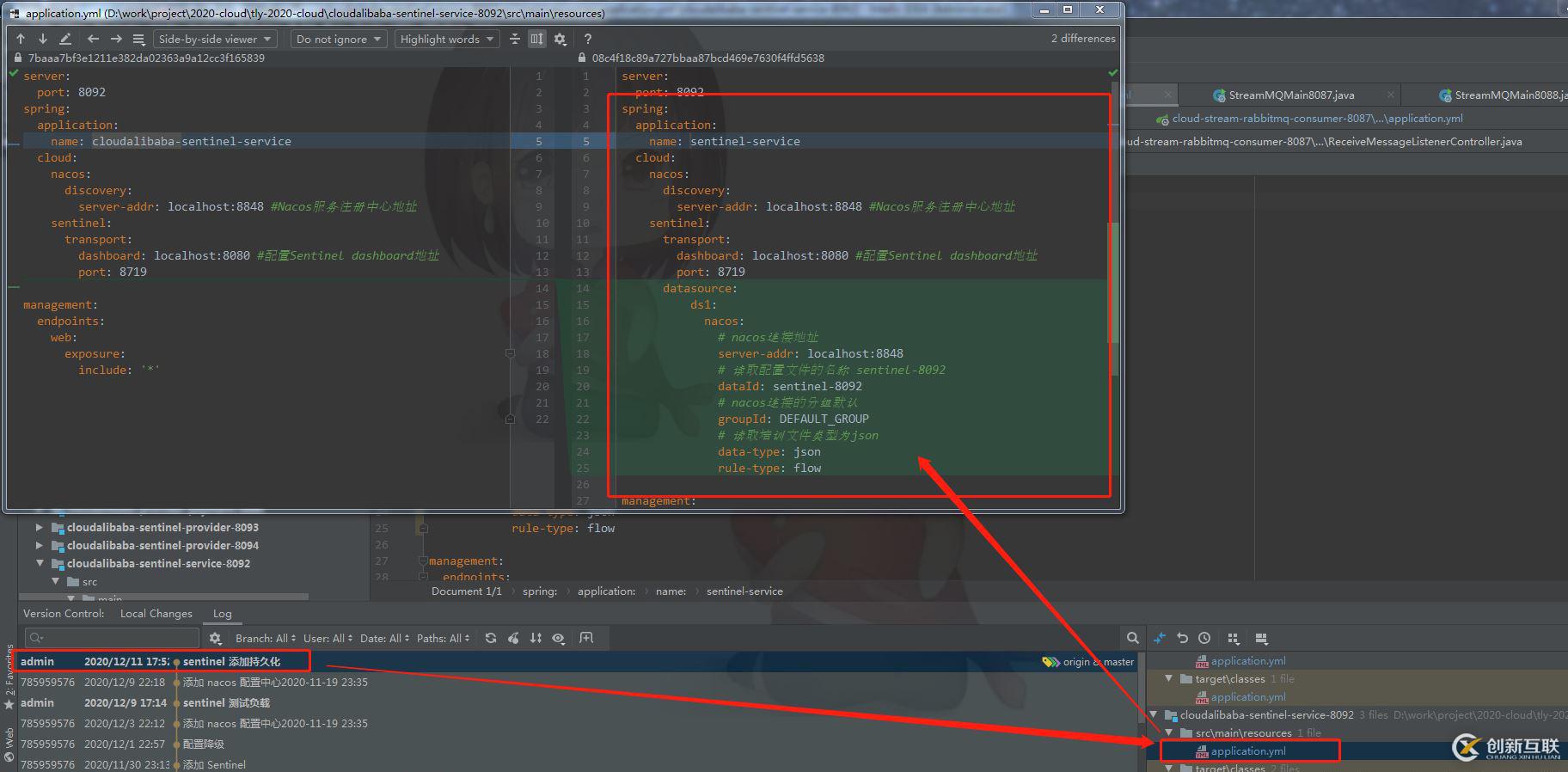The height and width of the screenshot is (772, 1568).
Task: Expand cloudalibaba-sentinel-provider-8093 module
Action: pyautogui.click(x=39, y=528)
